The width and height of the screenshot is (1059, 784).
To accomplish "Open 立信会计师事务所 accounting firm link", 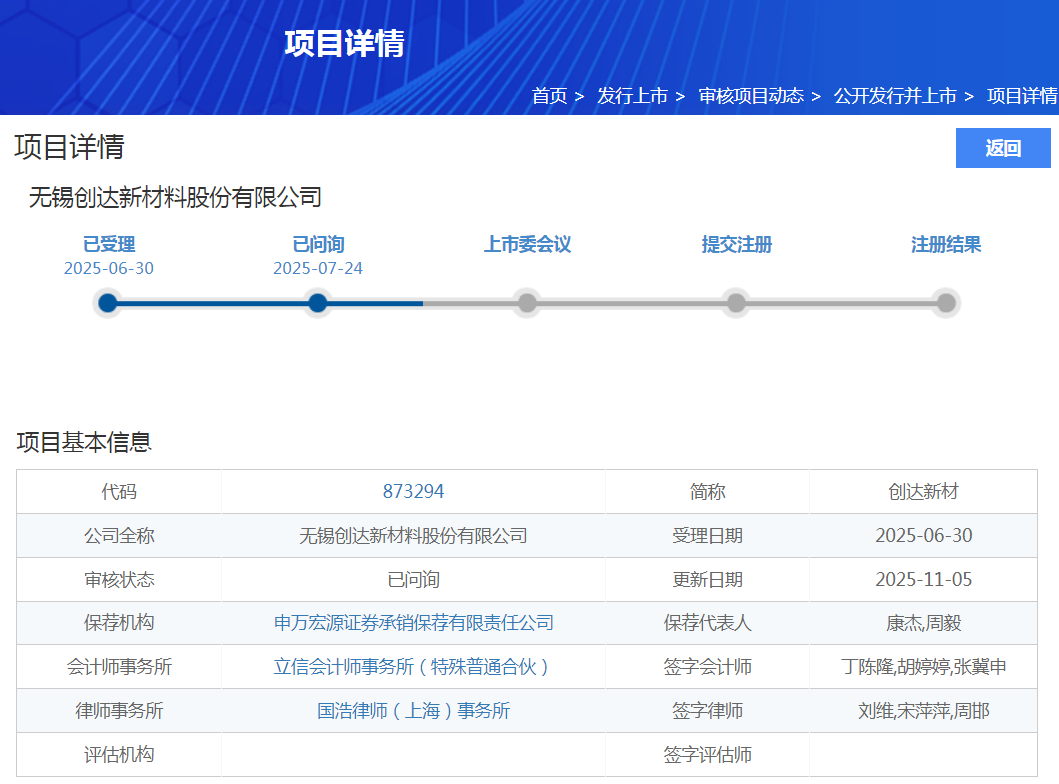I will click(x=413, y=667).
